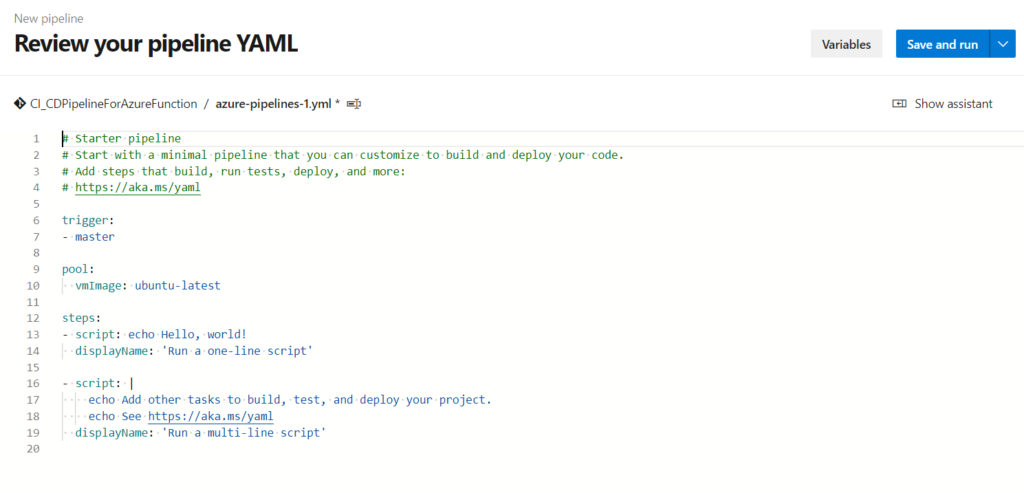This screenshot has height=493, width=1024.
Task: Click the azure-pipelines-1.yml file name
Action: tap(274, 104)
